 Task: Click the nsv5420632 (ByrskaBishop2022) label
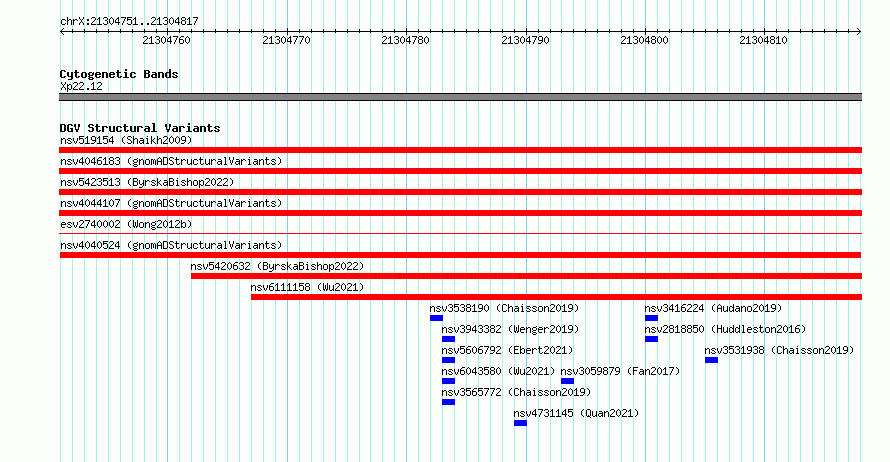click(x=277, y=266)
